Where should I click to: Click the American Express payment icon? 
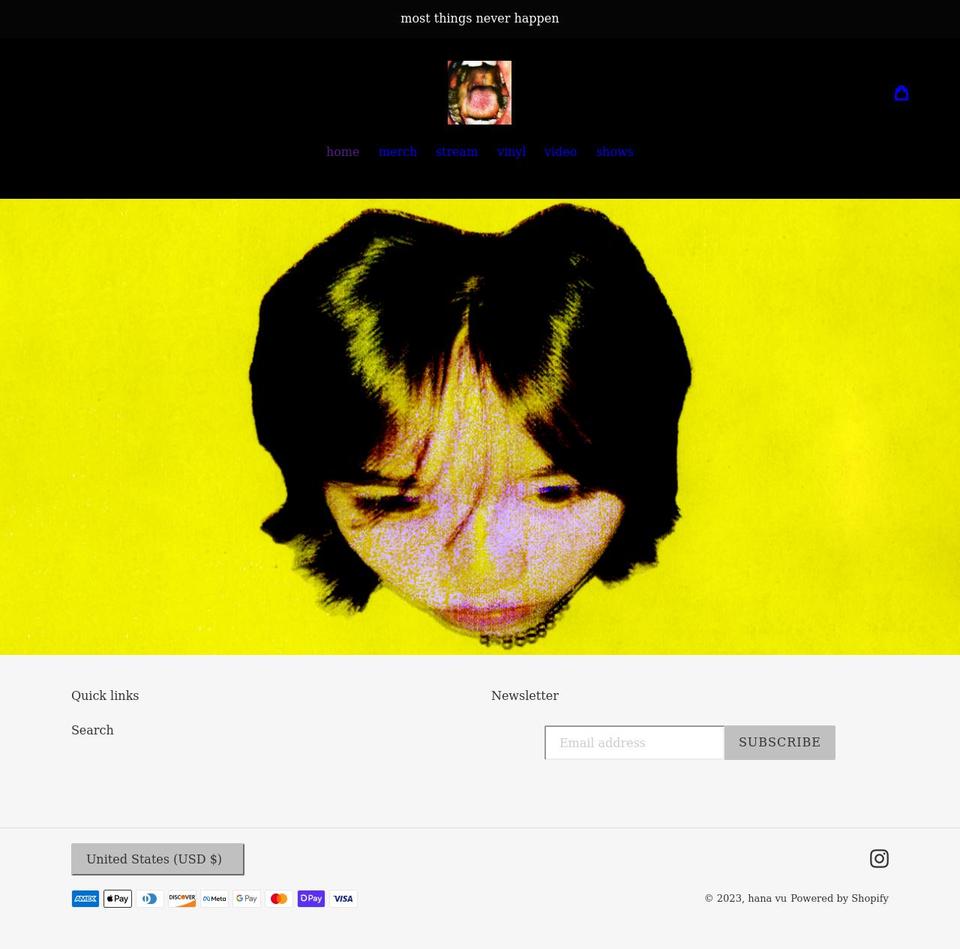click(x=85, y=898)
